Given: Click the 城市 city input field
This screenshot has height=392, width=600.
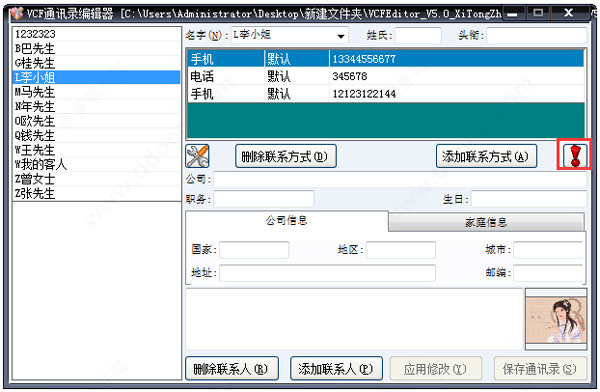Looking at the screenshot, I should point(548,250).
